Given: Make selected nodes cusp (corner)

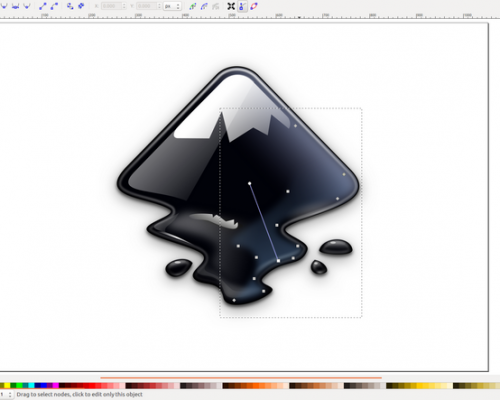Looking at the screenshot, I should click(x=4, y=6).
